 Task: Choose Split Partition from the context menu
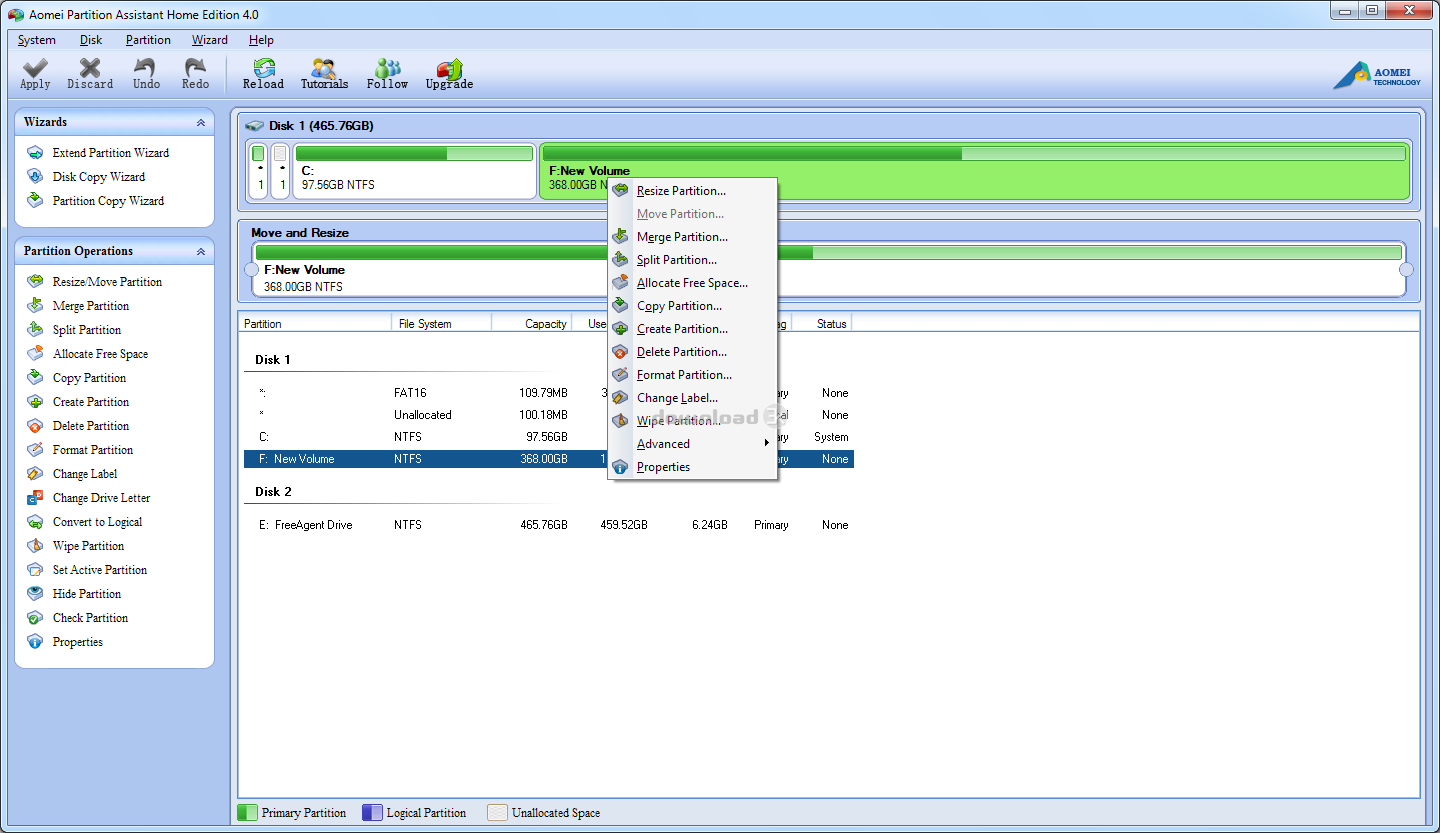[x=678, y=259]
